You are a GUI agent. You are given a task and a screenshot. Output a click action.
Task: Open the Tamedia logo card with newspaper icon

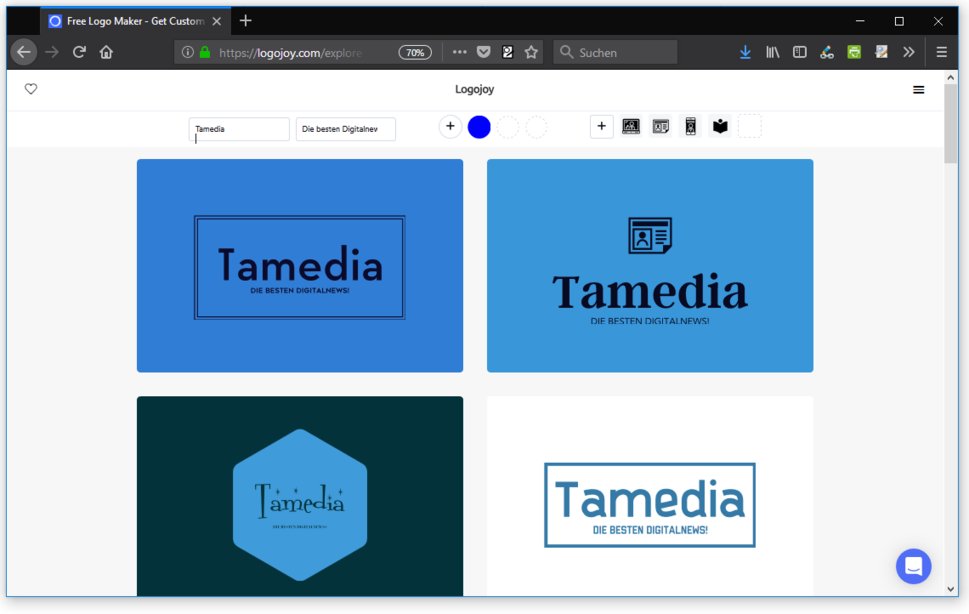click(650, 266)
